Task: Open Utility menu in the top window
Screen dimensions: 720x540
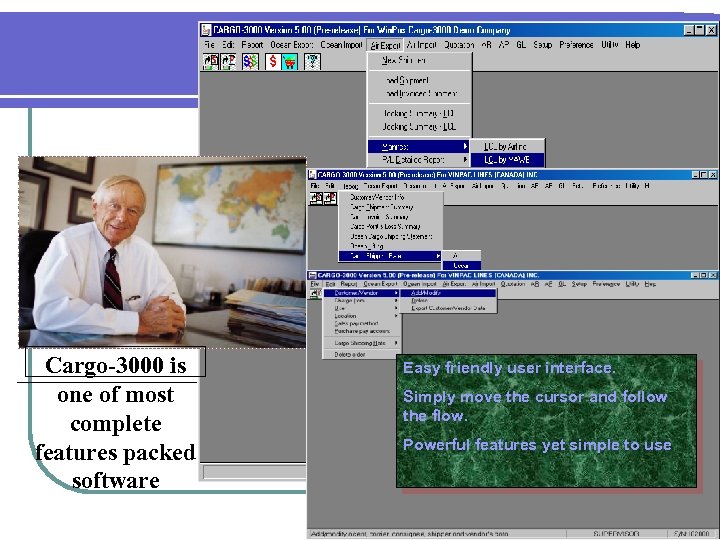Action: (610, 45)
